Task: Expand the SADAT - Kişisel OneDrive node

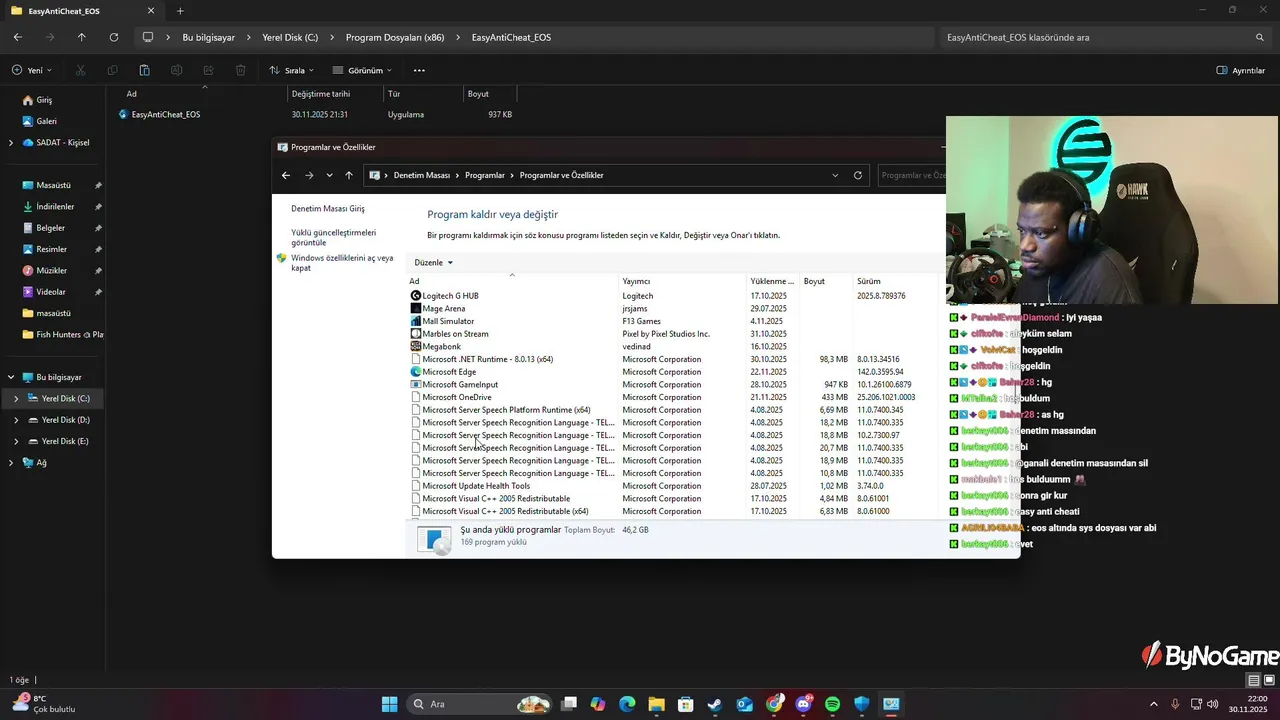Action: 11,142
